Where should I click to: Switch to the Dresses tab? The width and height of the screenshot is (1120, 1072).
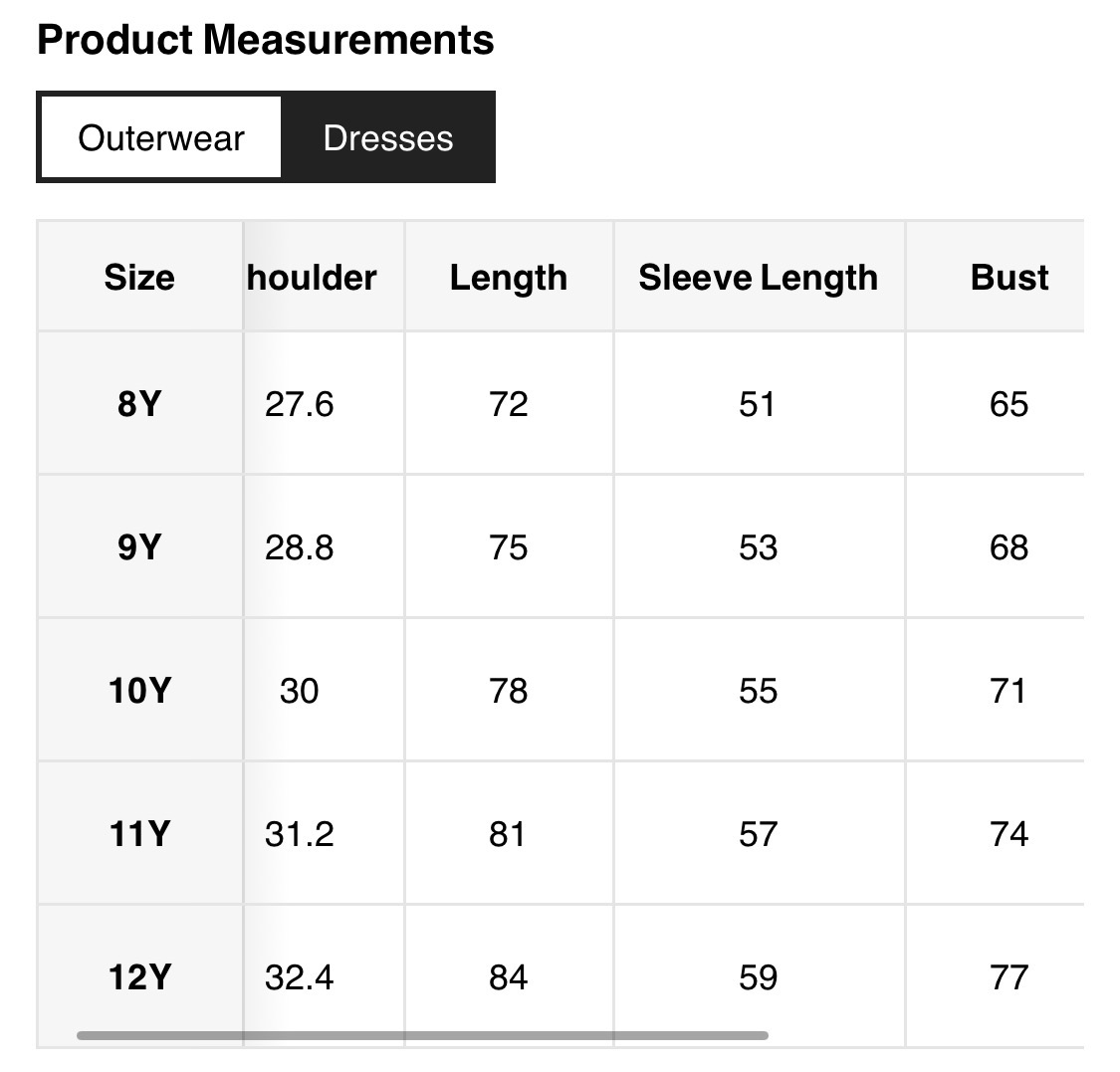pyautogui.click(x=387, y=137)
